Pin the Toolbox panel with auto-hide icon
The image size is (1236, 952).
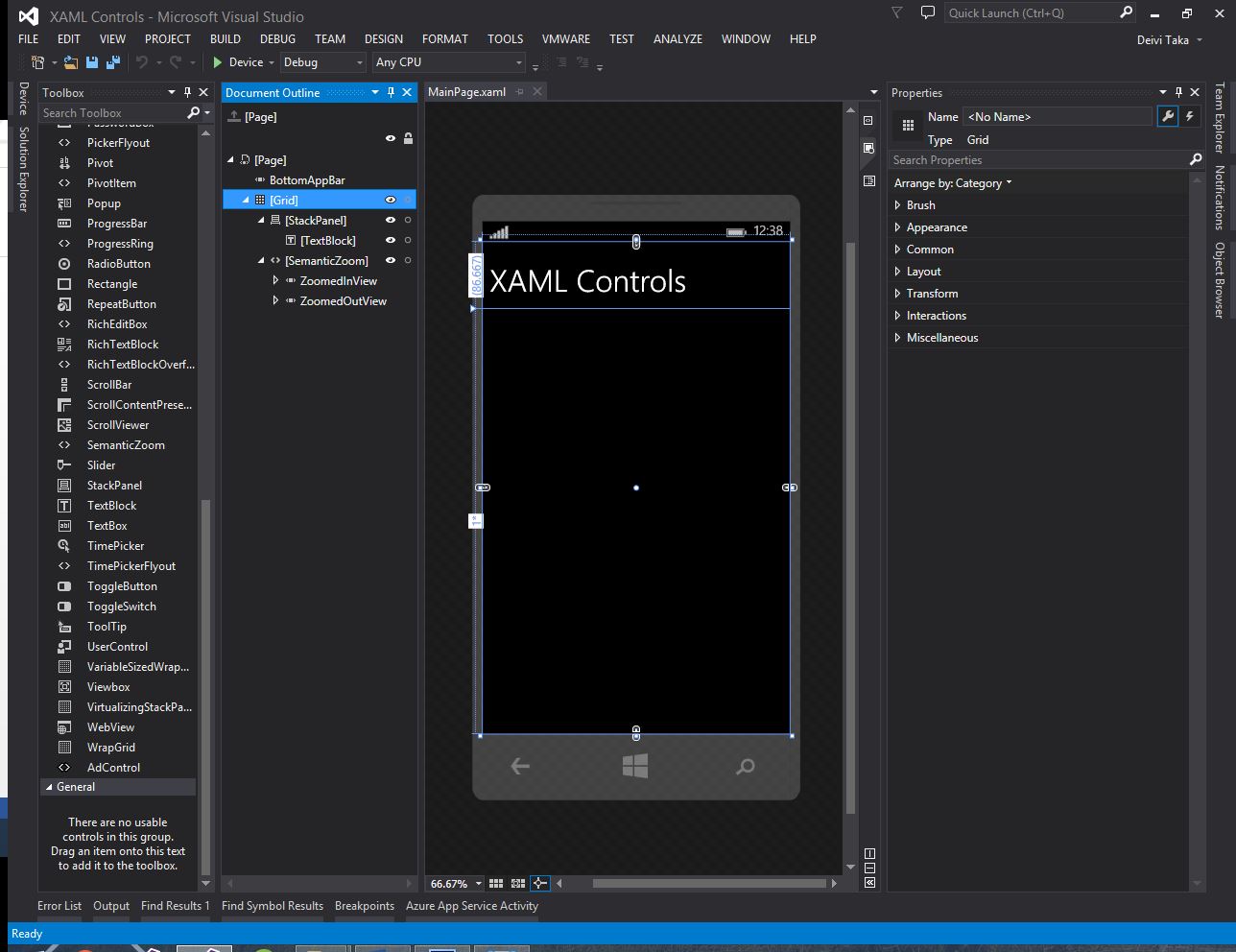[x=187, y=92]
